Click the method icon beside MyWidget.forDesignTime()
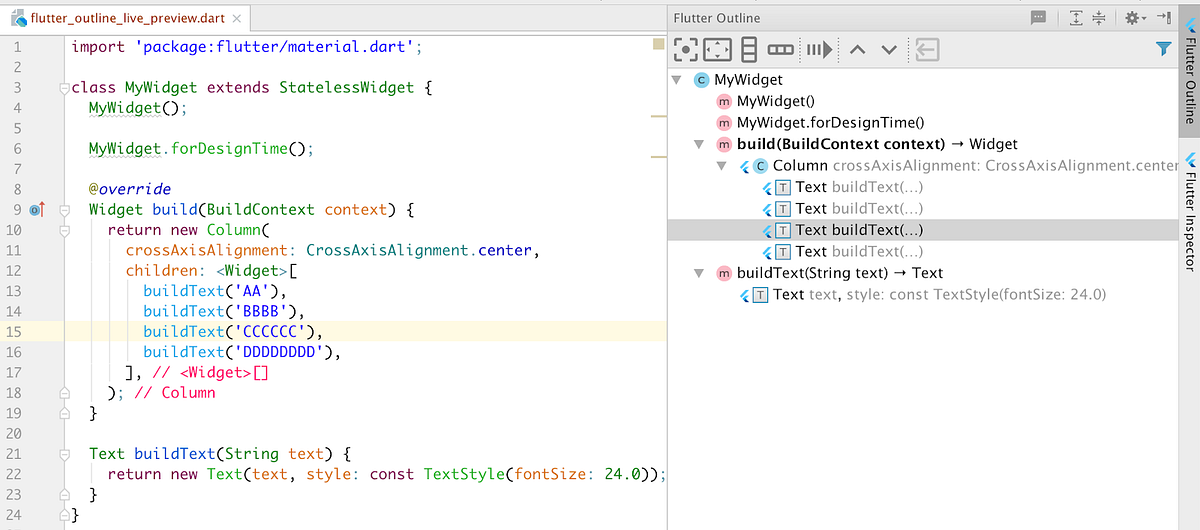Viewport: 1200px width, 530px height. (723, 123)
